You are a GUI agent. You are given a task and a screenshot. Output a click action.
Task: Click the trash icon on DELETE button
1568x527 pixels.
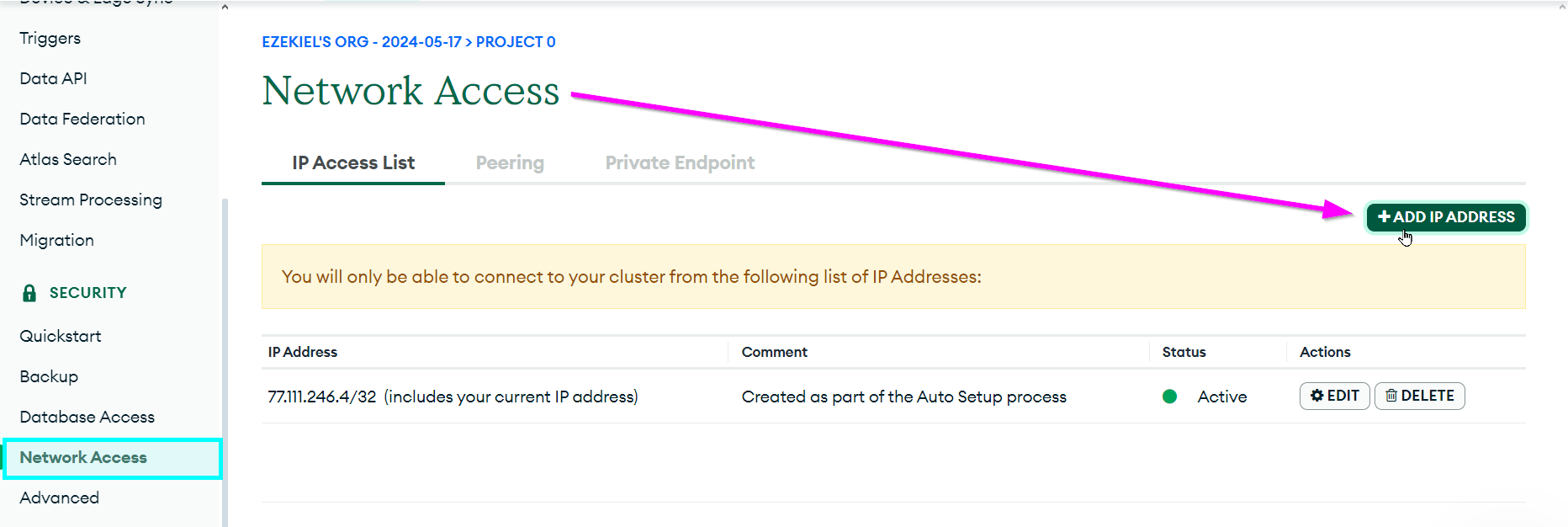tap(1391, 396)
